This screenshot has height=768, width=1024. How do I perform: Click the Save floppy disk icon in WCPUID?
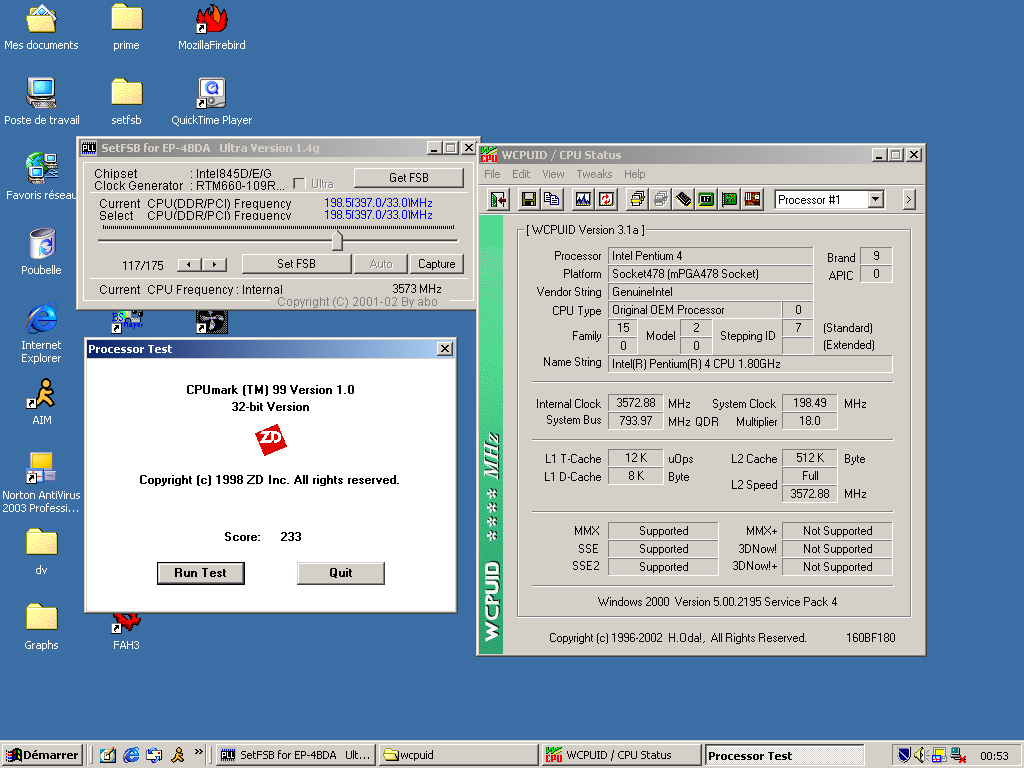pos(528,199)
